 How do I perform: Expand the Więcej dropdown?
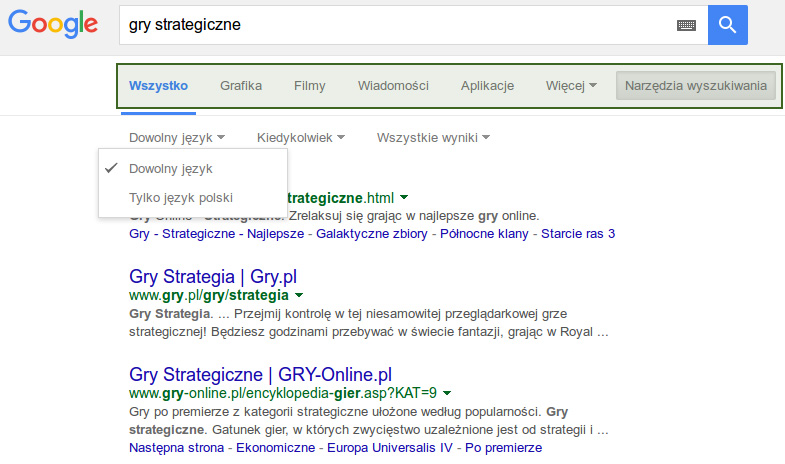click(571, 86)
